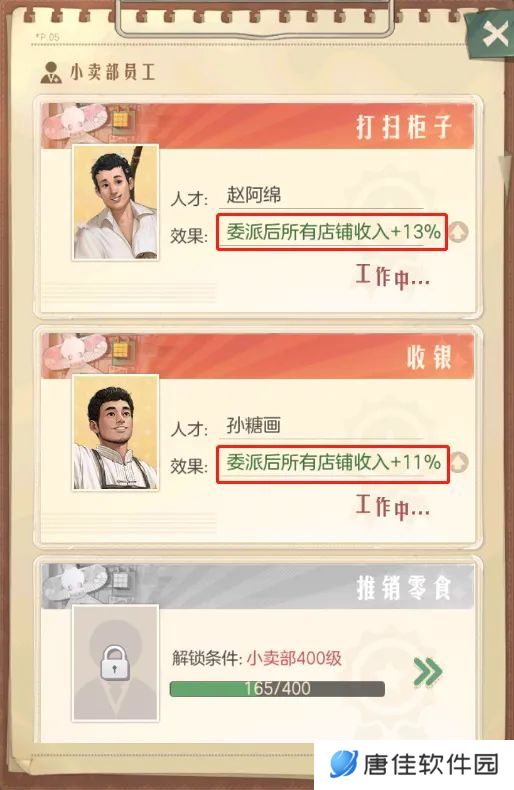Click the upgrade arrow beside +13% effect
This screenshot has height=790, width=514.
pyautogui.click(x=459, y=232)
